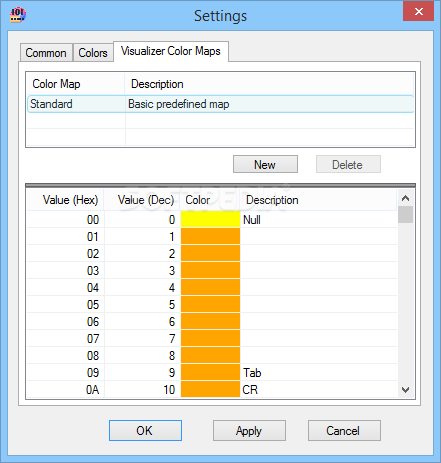Image resolution: width=441 pixels, height=463 pixels.
Task: Click the color cell of row 06
Action: coord(210,321)
